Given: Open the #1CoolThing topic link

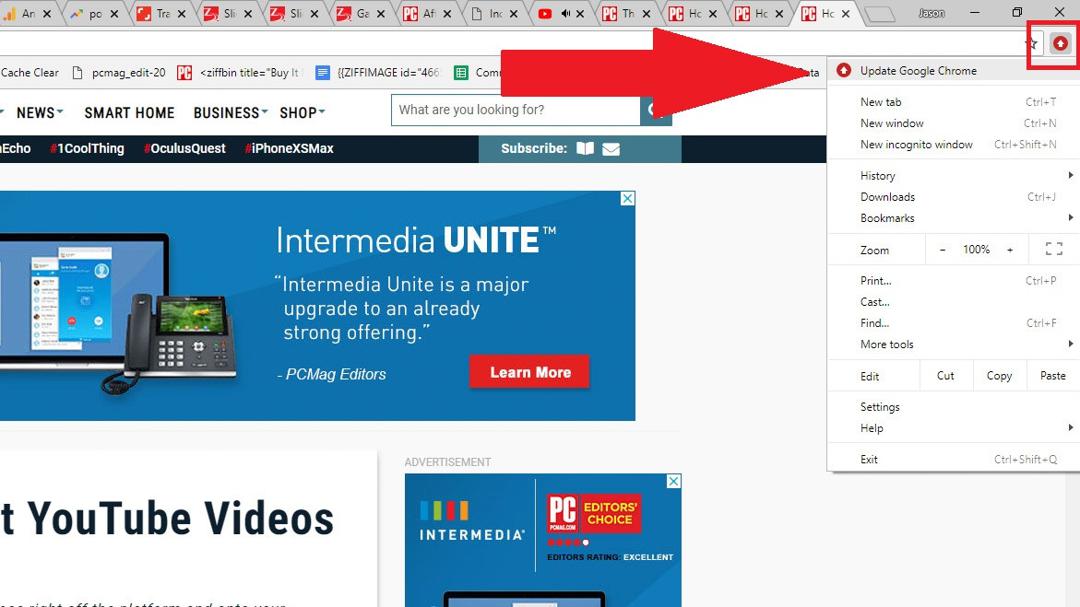Looking at the screenshot, I should (87, 148).
